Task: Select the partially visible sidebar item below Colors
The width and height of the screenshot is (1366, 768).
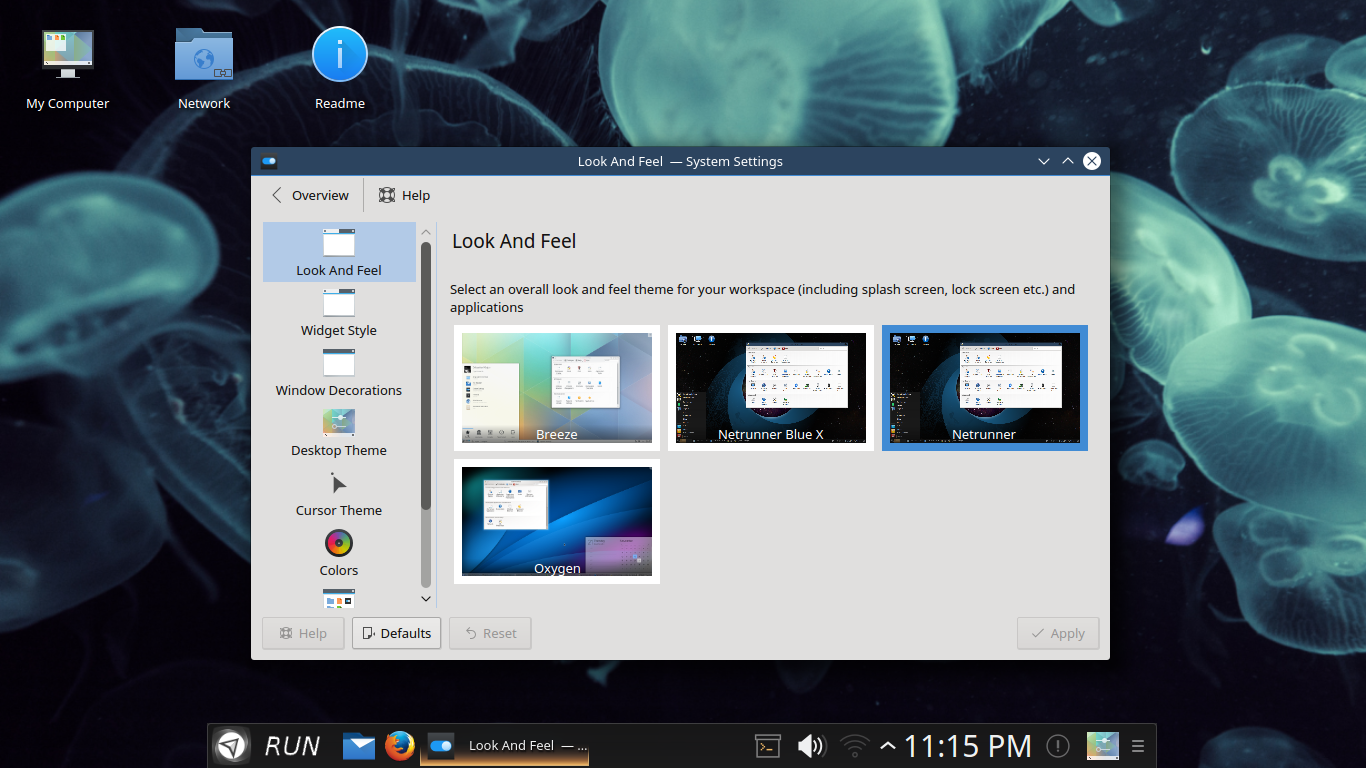Action: click(339, 598)
